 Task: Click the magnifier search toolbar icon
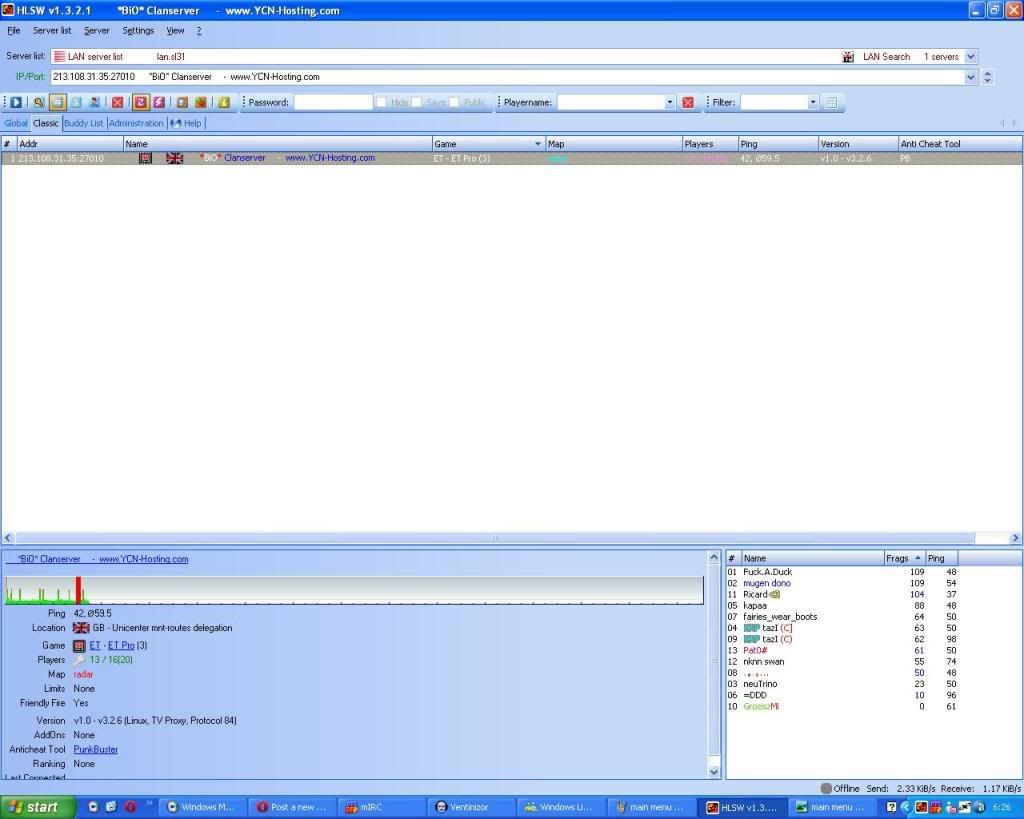tap(39, 102)
